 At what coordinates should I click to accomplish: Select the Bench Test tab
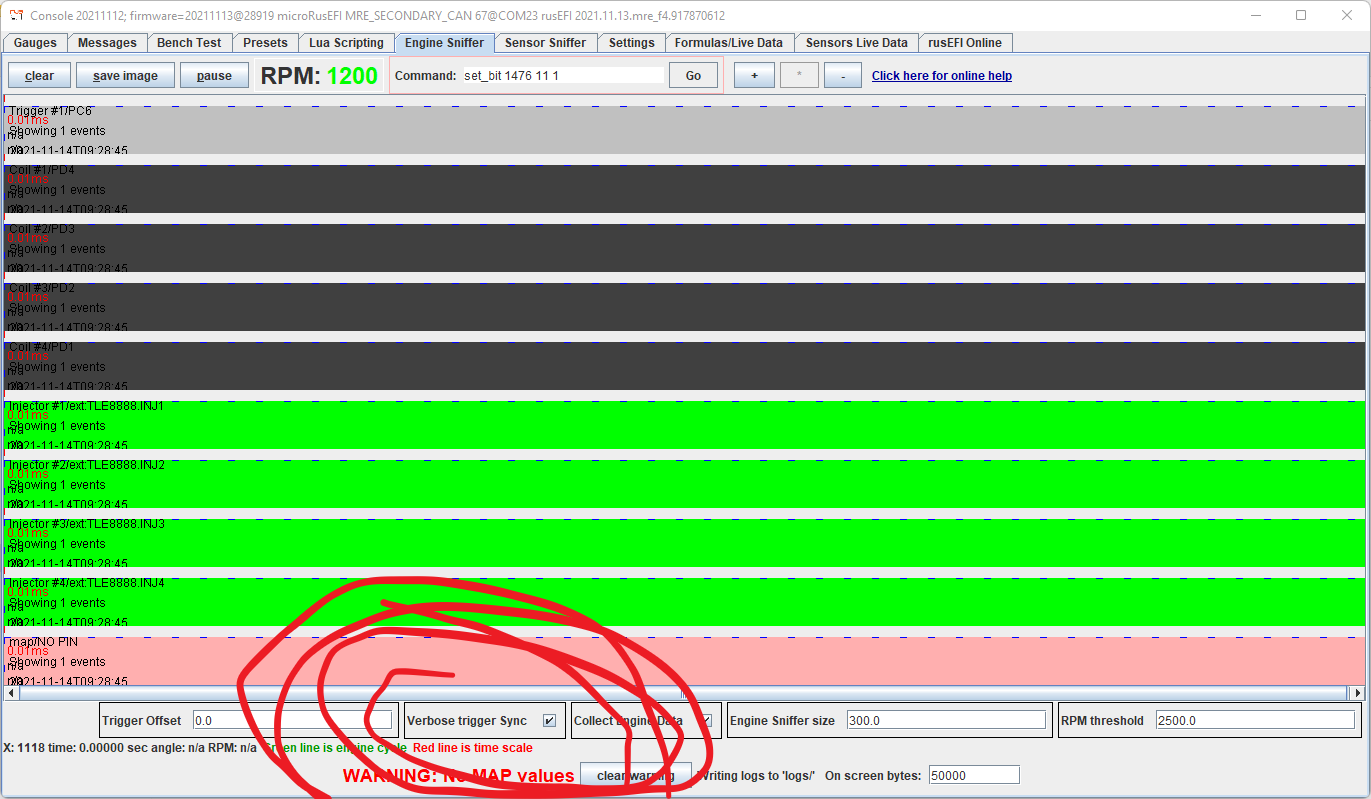pos(189,43)
